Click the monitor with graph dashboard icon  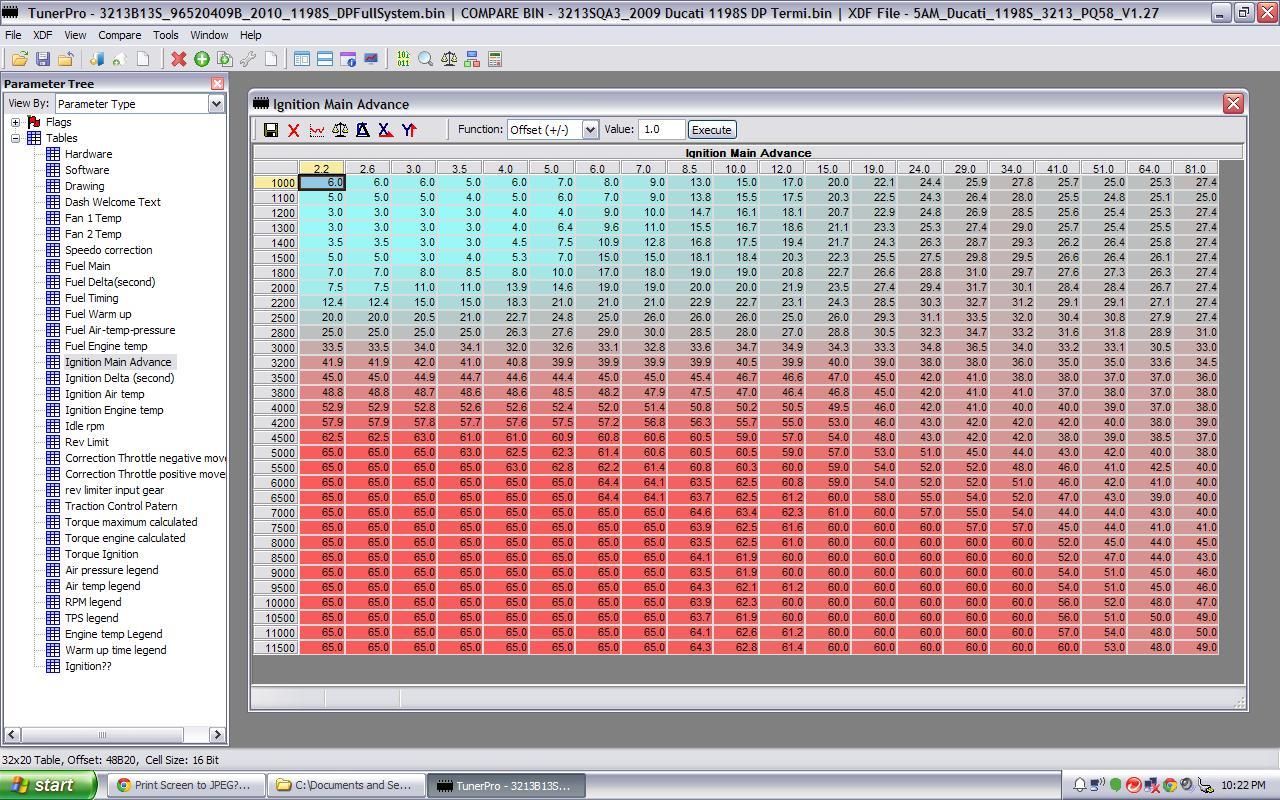[x=371, y=59]
